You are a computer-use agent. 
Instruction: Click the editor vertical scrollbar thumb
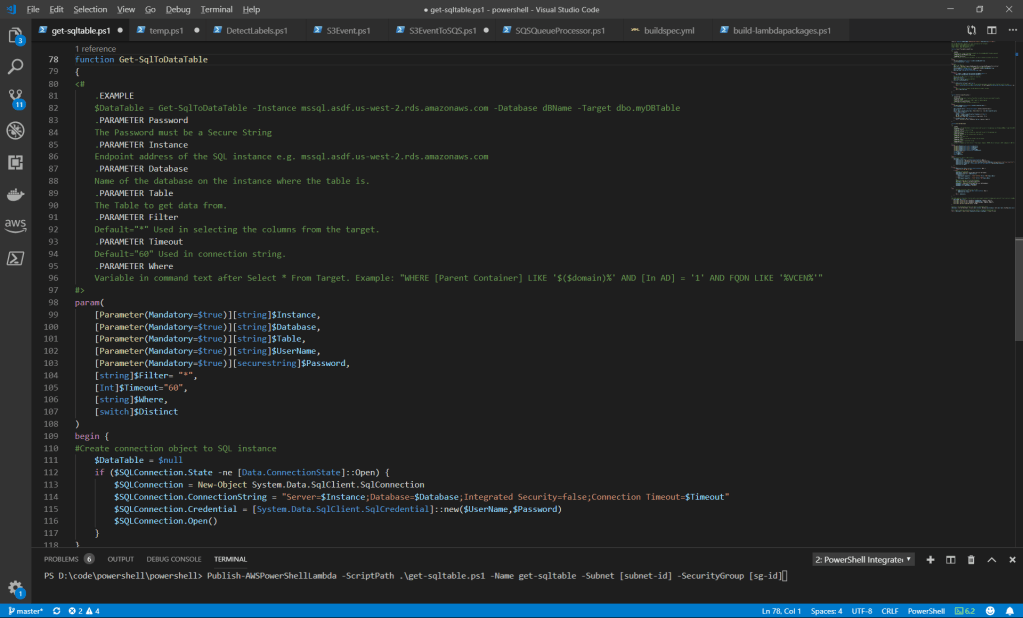(1018, 289)
